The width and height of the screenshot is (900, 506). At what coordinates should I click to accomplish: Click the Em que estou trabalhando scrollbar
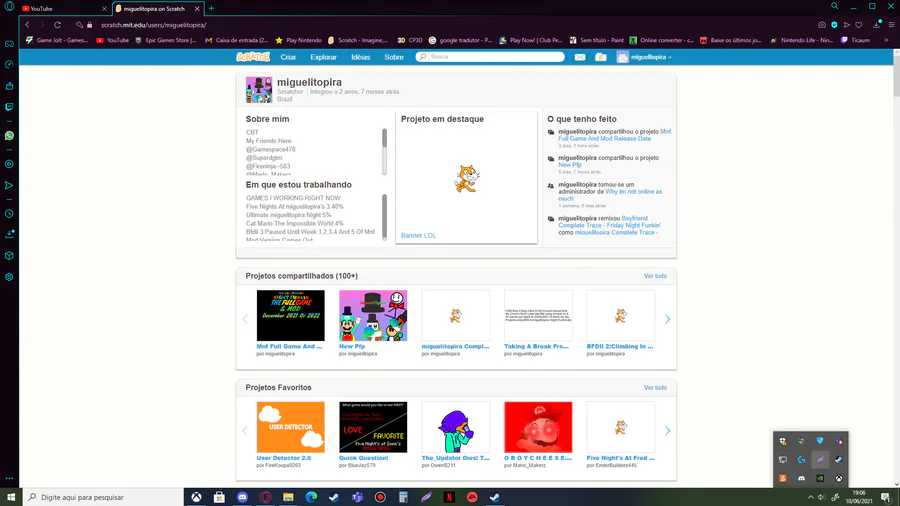pos(384,215)
